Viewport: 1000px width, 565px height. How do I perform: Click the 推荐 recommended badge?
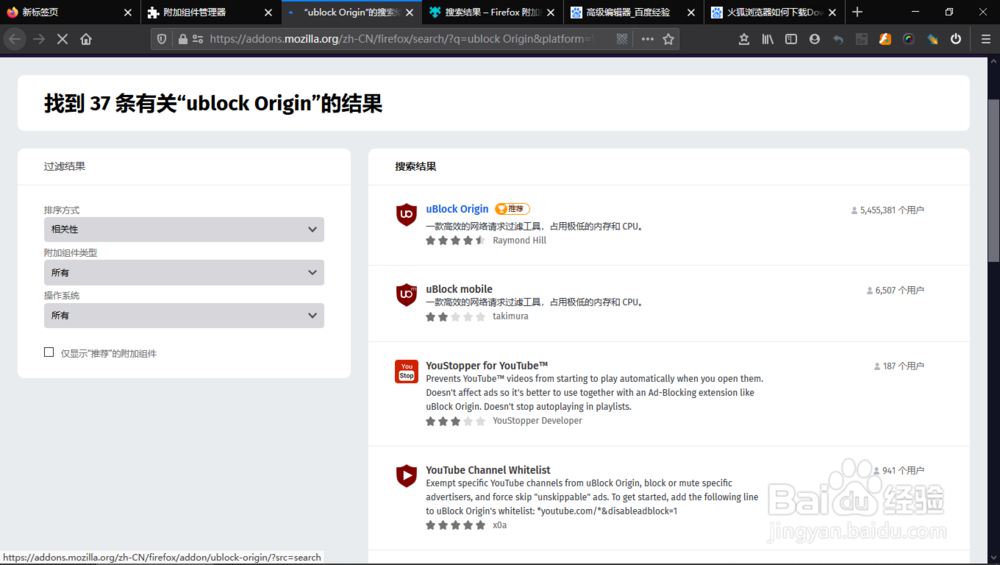[513, 209]
